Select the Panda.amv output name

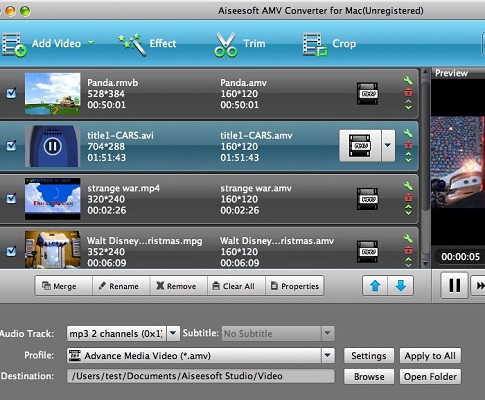coord(244,83)
